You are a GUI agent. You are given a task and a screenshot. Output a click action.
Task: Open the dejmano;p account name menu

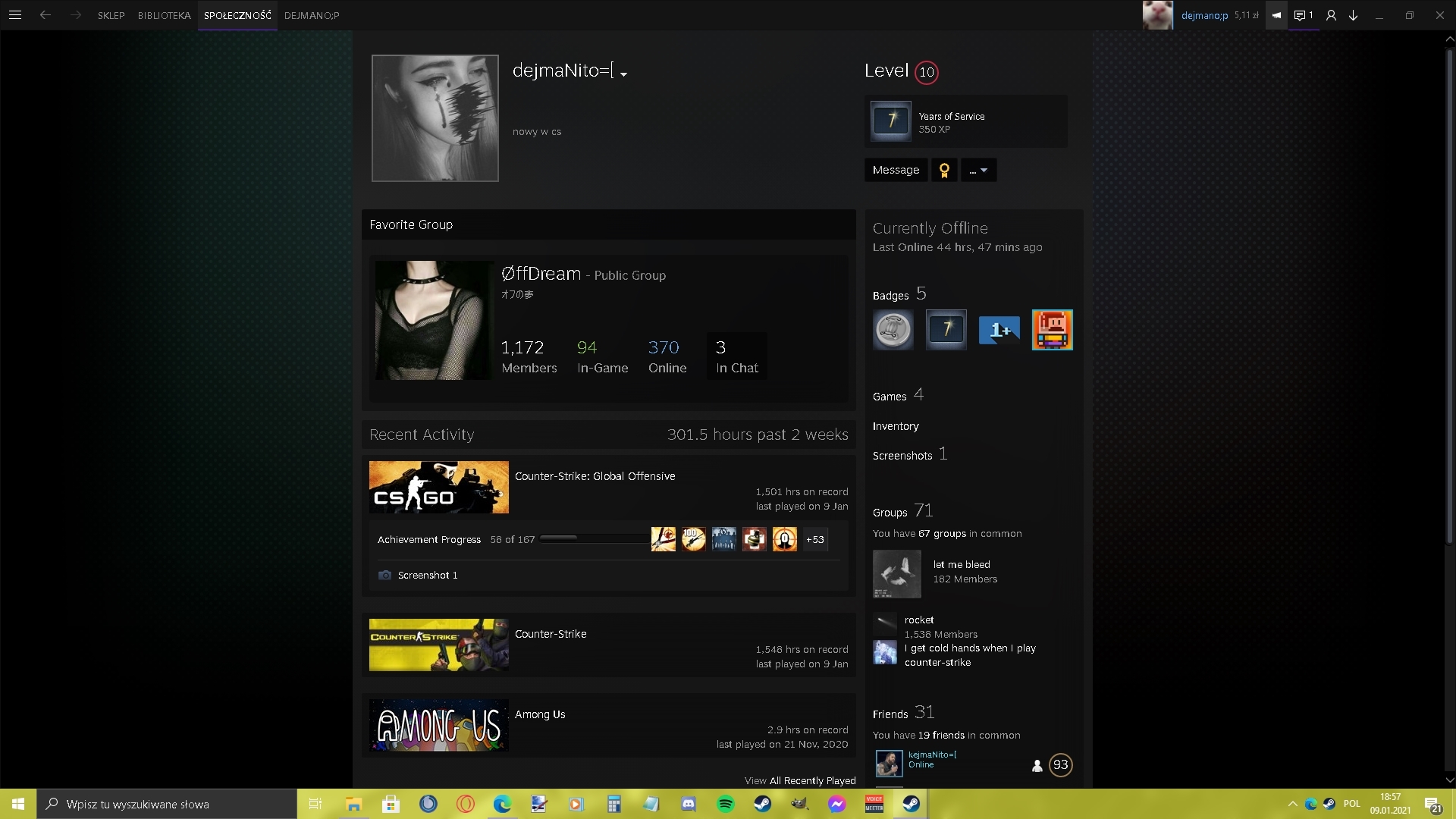(1204, 15)
